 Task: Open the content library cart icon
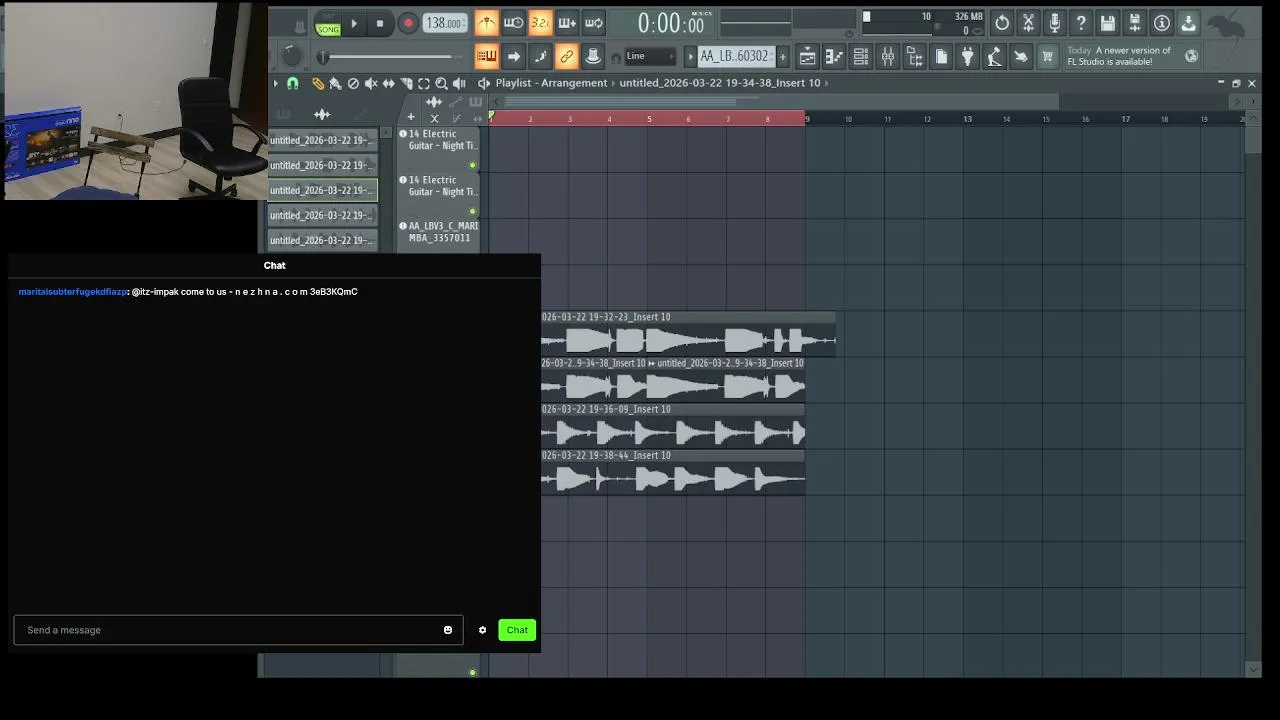(x=1047, y=56)
